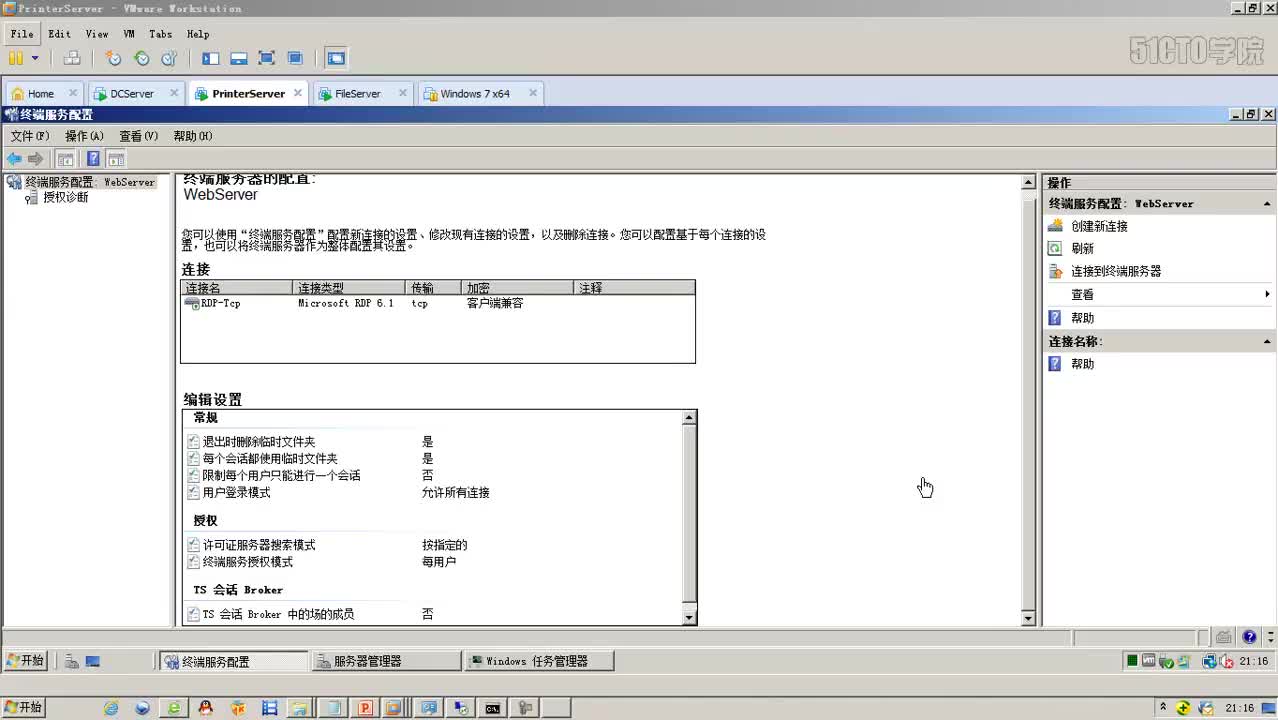Enter VMware full screen mode
The height and width of the screenshot is (720, 1278).
click(x=266, y=58)
